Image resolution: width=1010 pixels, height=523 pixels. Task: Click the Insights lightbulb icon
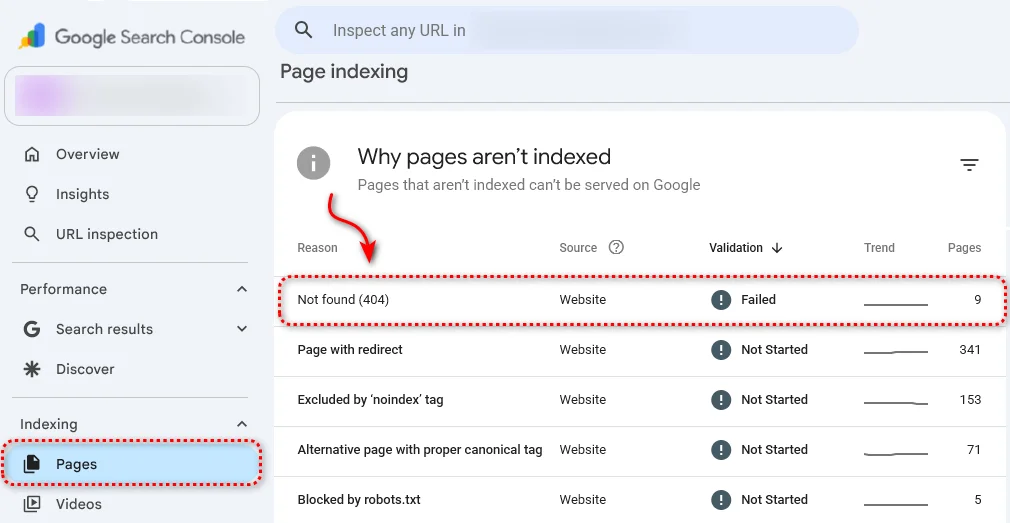pyautogui.click(x=32, y=195)
